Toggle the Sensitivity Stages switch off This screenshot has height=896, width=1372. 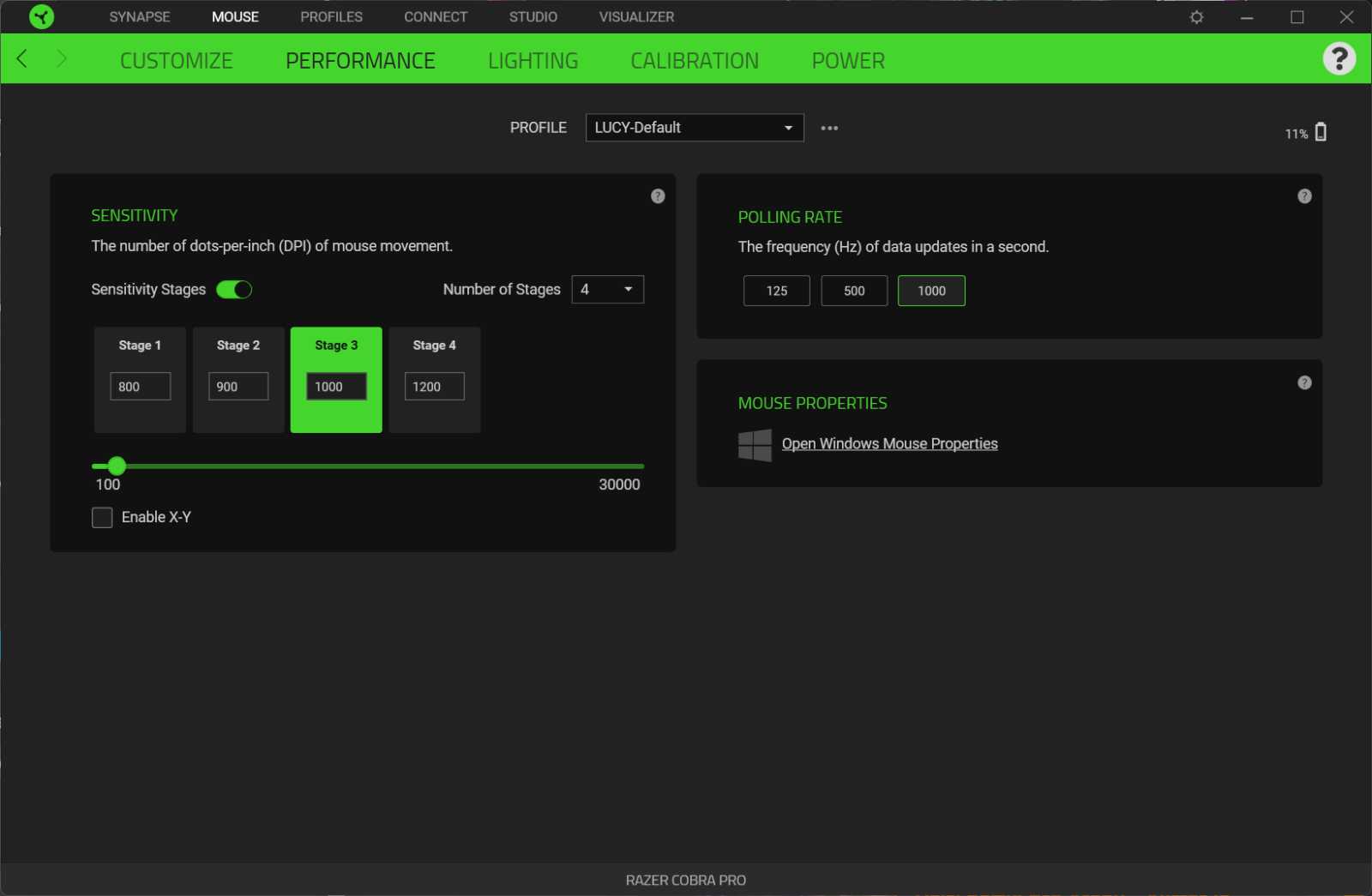click(234, 290)
